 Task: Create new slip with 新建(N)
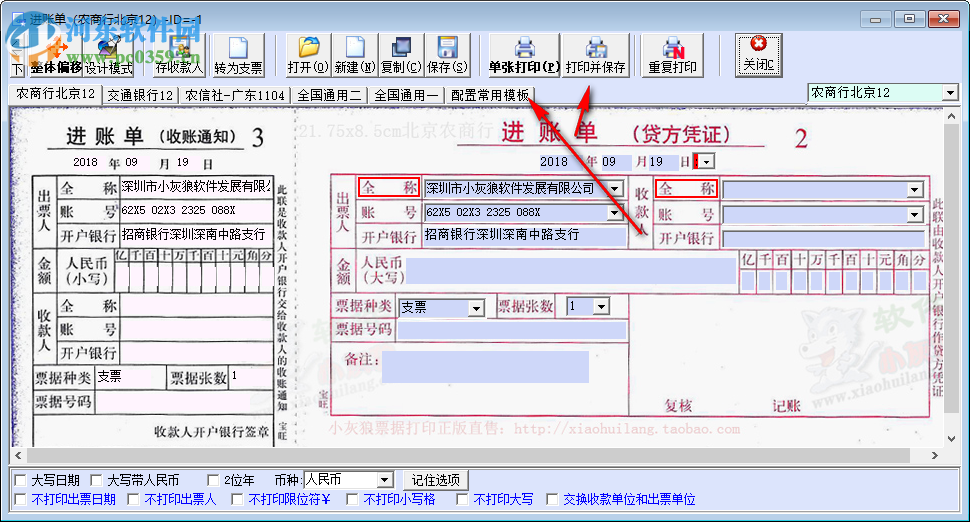click(355, 56)
